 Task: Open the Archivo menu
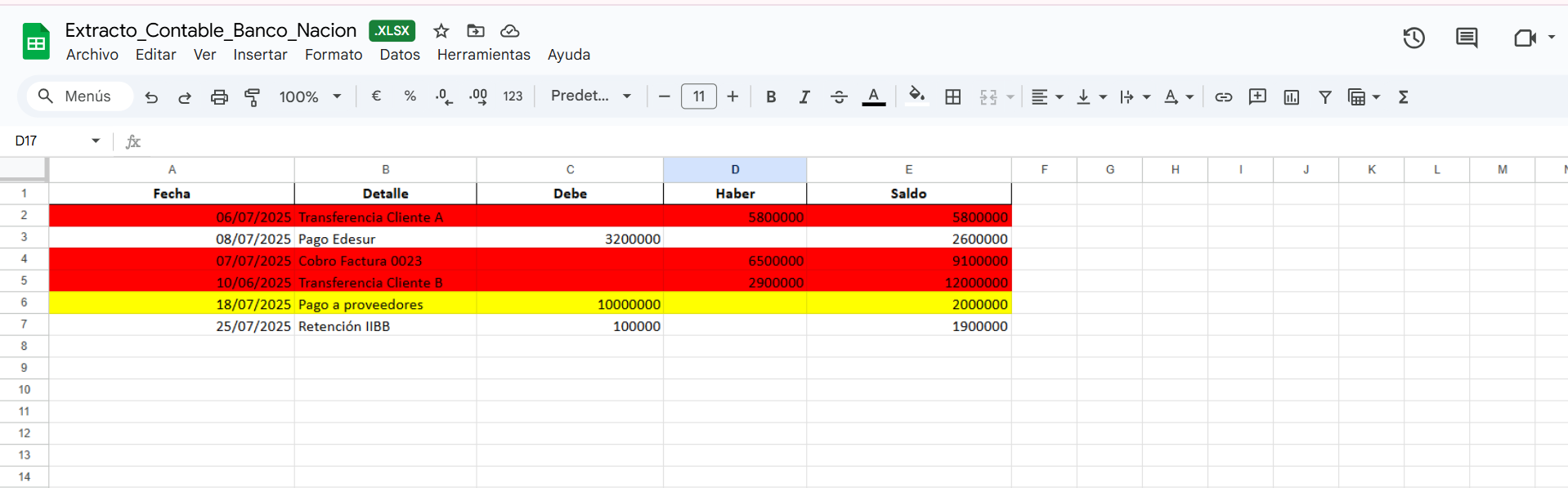click(x=92, y=55)
